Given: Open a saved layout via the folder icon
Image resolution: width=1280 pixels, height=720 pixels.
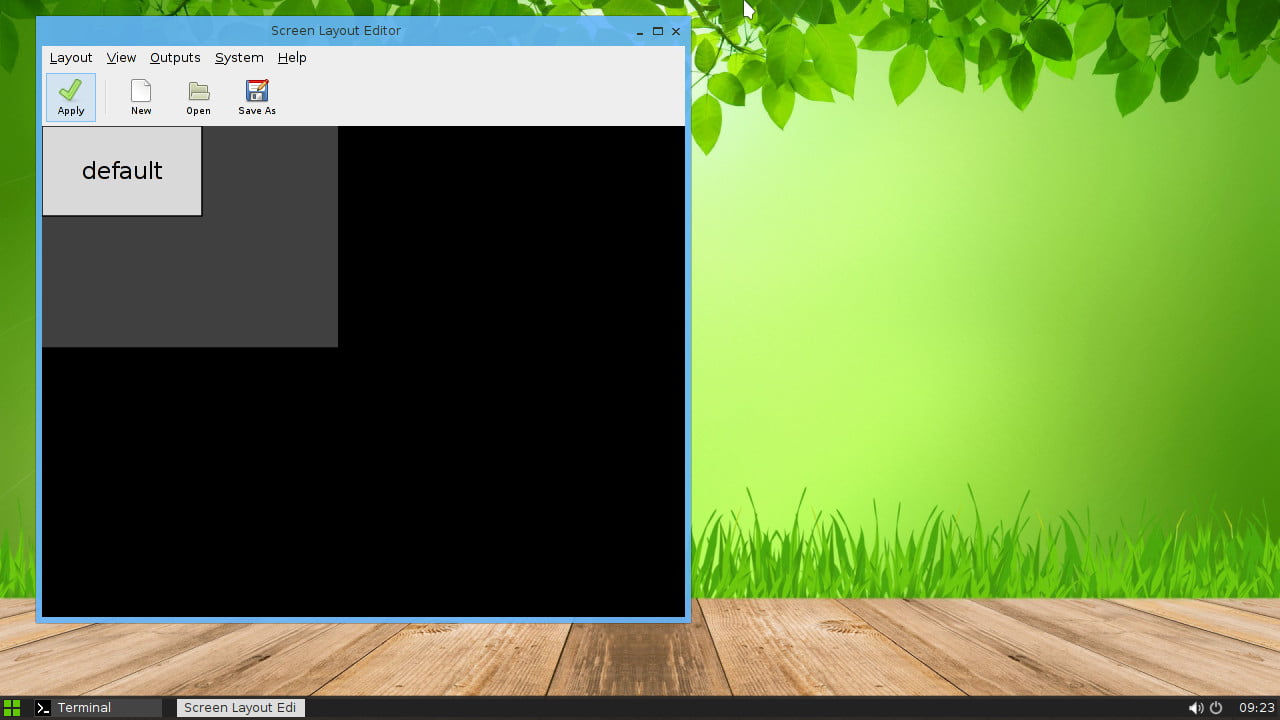Looking at the screenshot, I should 198,97.
